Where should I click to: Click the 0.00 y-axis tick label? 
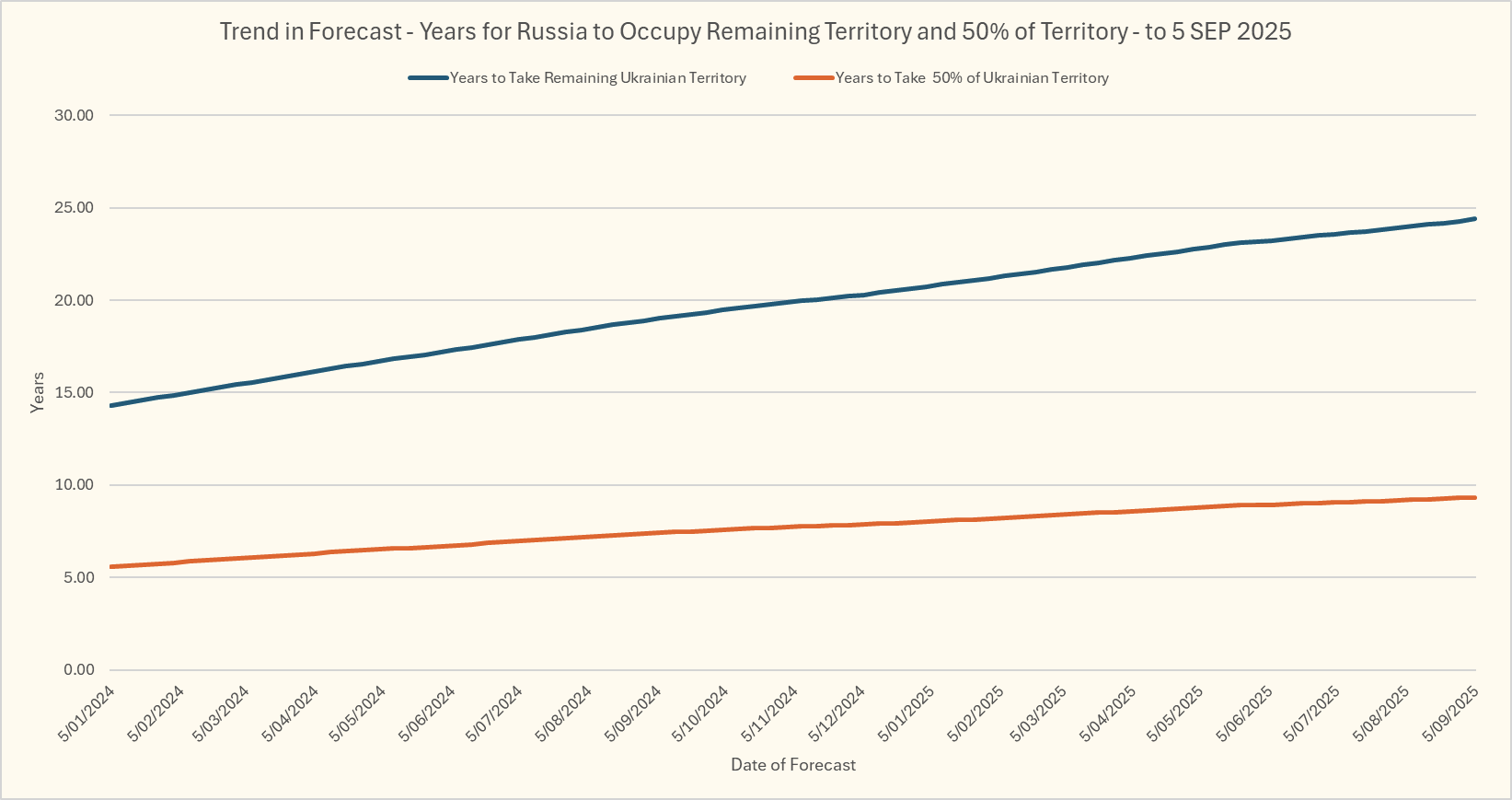pyautogui.click(x=78, y=670)
